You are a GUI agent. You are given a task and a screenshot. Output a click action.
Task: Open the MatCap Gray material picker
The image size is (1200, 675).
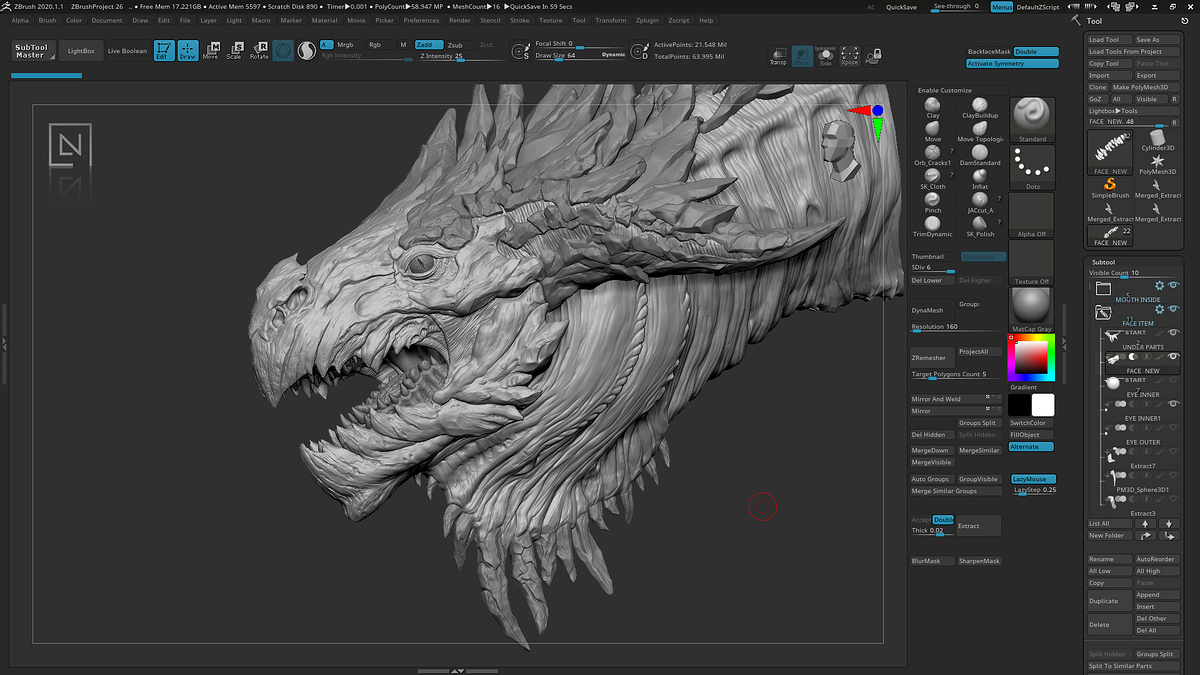click(x=1032, y=310)
